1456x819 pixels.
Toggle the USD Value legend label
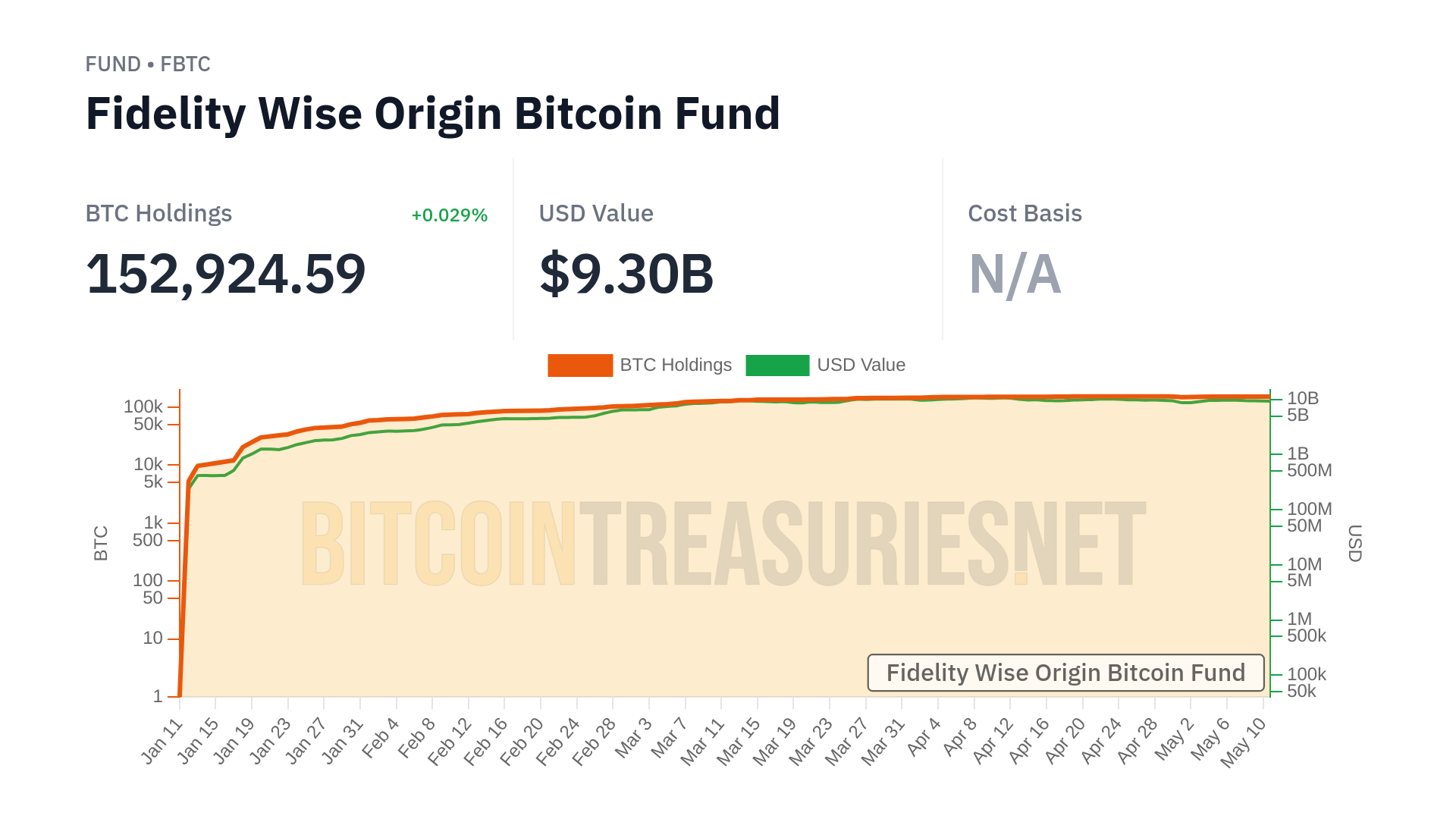pyautogui.click(x=861, y=366)
